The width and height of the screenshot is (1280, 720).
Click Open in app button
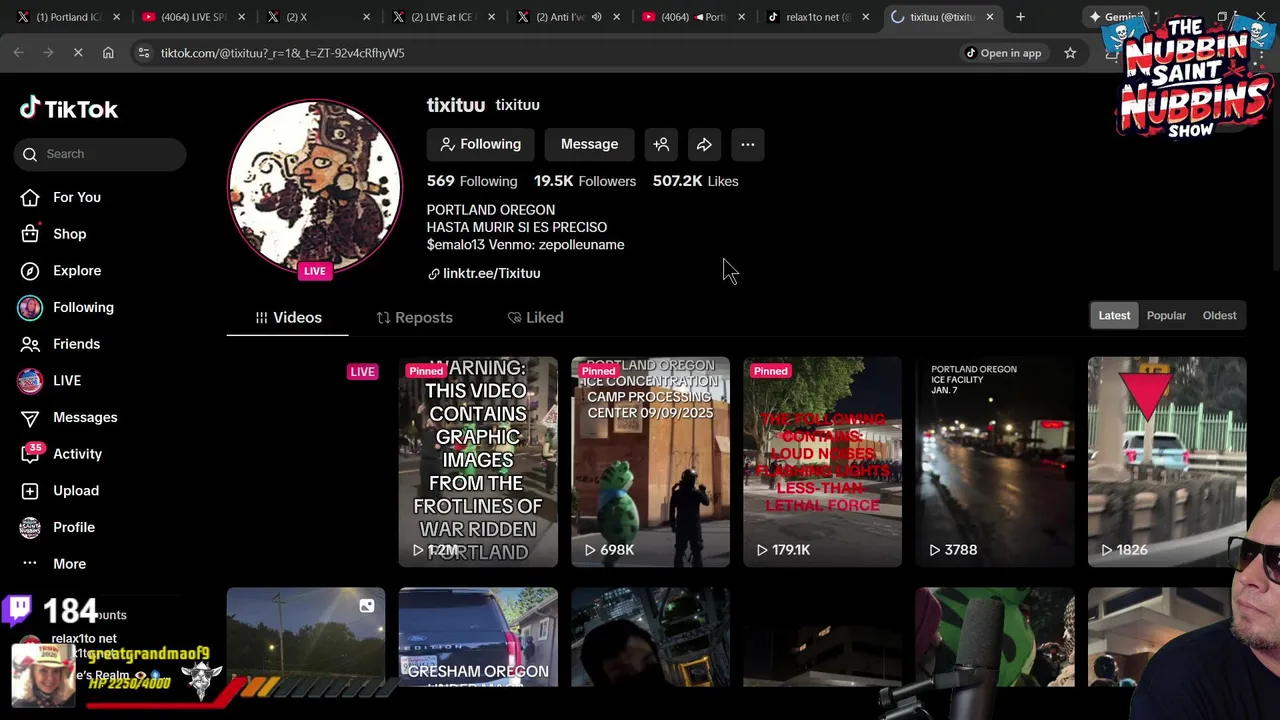tap(1003, 53)
